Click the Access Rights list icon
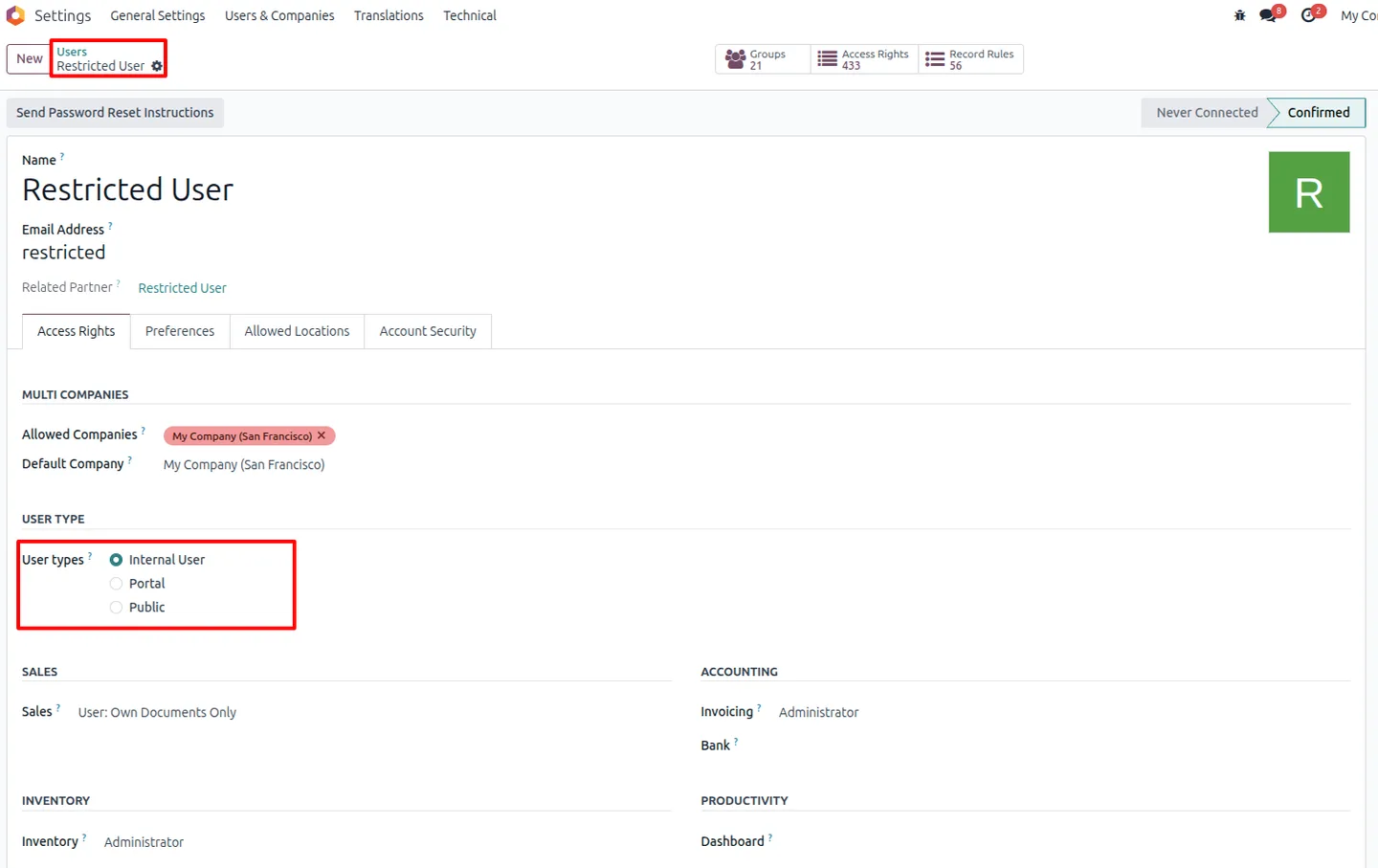 pos(828,59)
